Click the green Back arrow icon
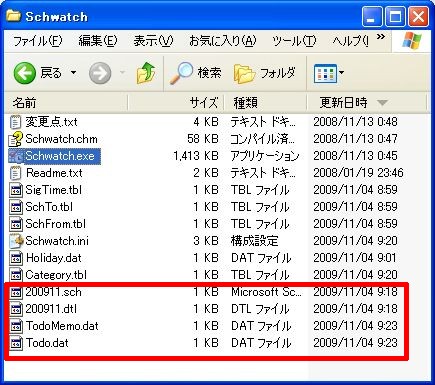The height and width of the screenshot is (385, 435). pos(24,73)
